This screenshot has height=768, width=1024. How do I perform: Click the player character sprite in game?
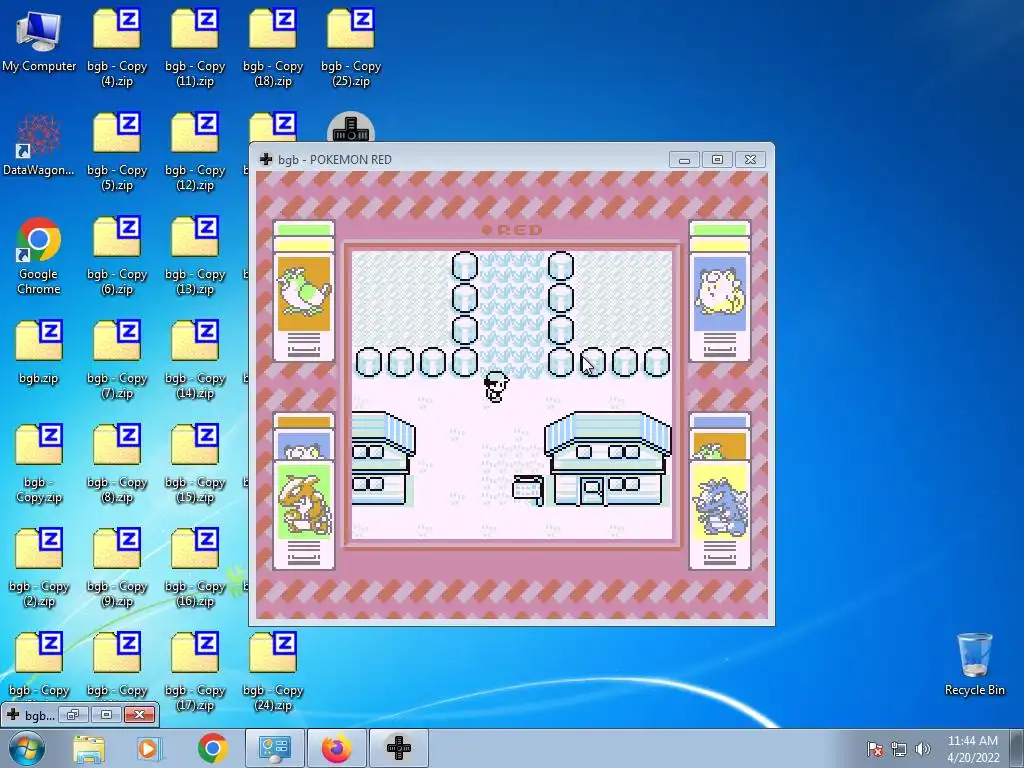pos(496,387)
